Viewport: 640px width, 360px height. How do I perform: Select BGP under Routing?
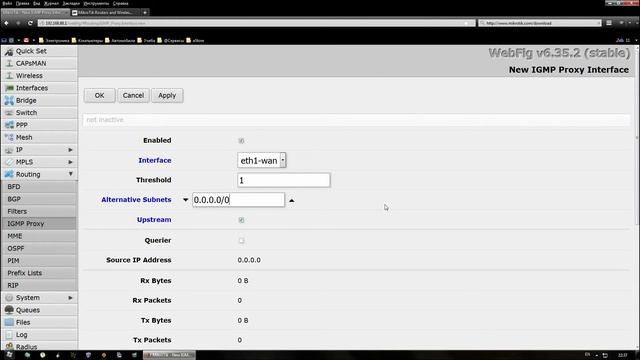click(x=39, y=199)
